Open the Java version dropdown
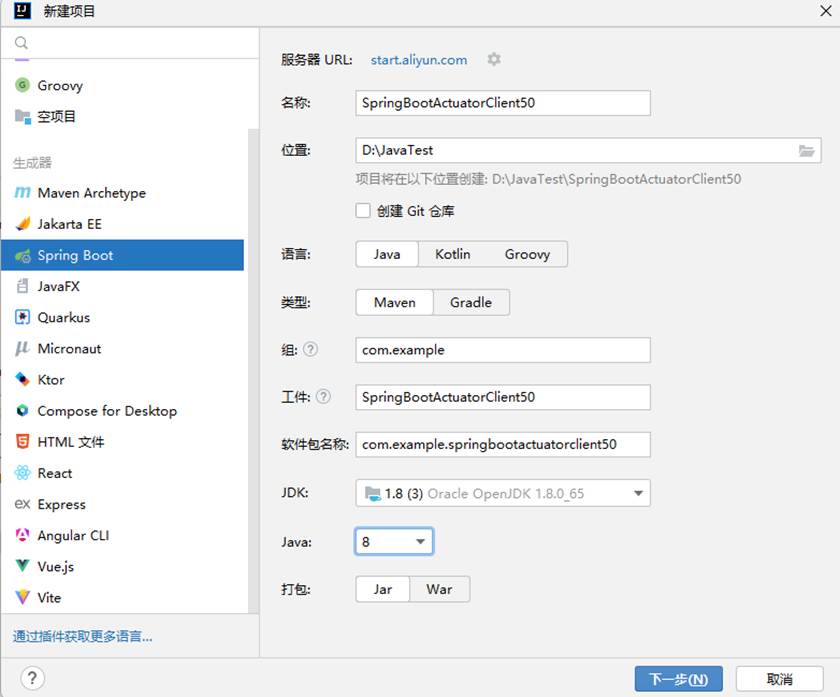Image resolution: width=840 pixels, height=697 pixels. coord(394,542)
